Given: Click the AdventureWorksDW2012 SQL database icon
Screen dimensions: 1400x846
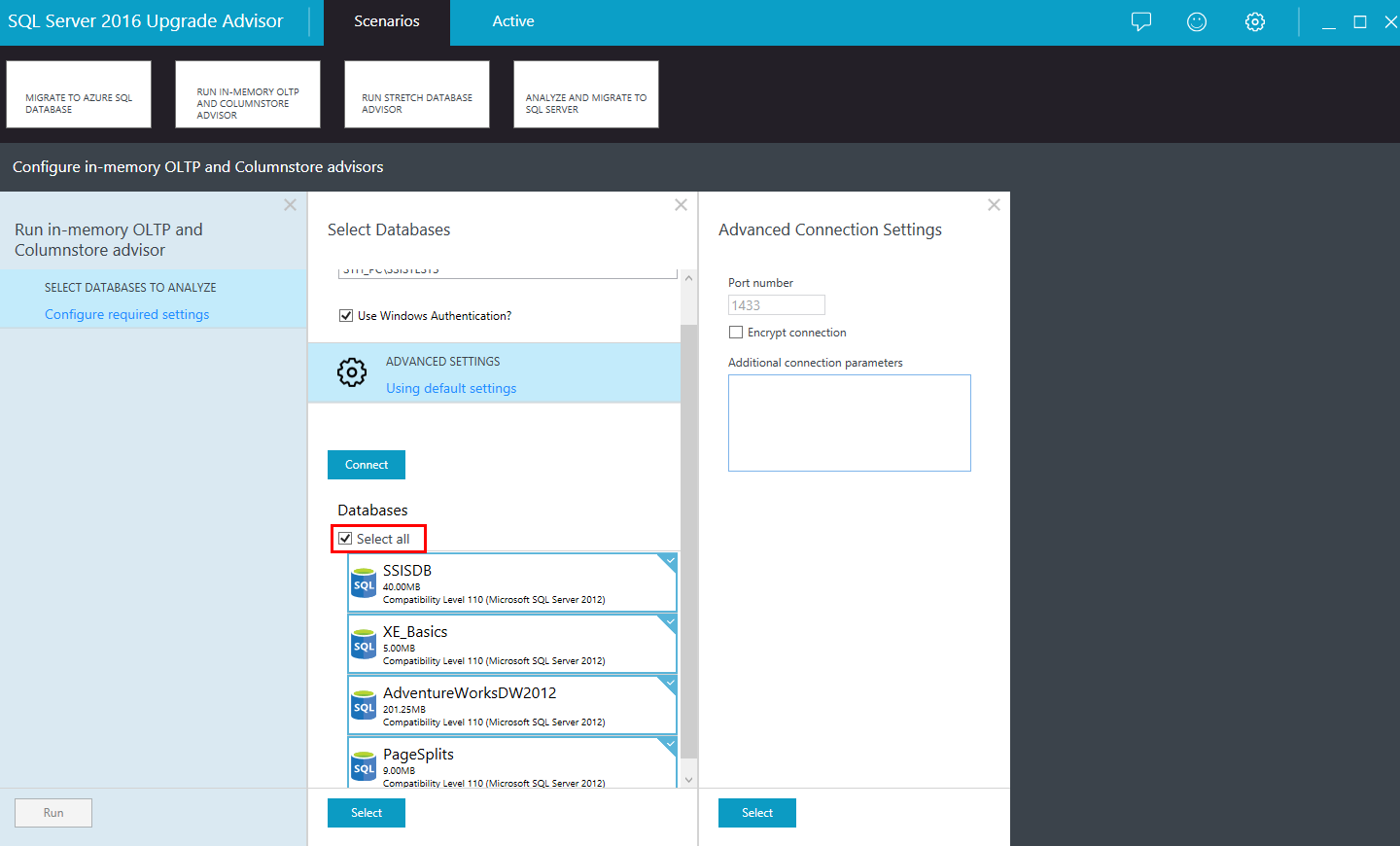Looking at the screenshot, I should click(363, 705).
